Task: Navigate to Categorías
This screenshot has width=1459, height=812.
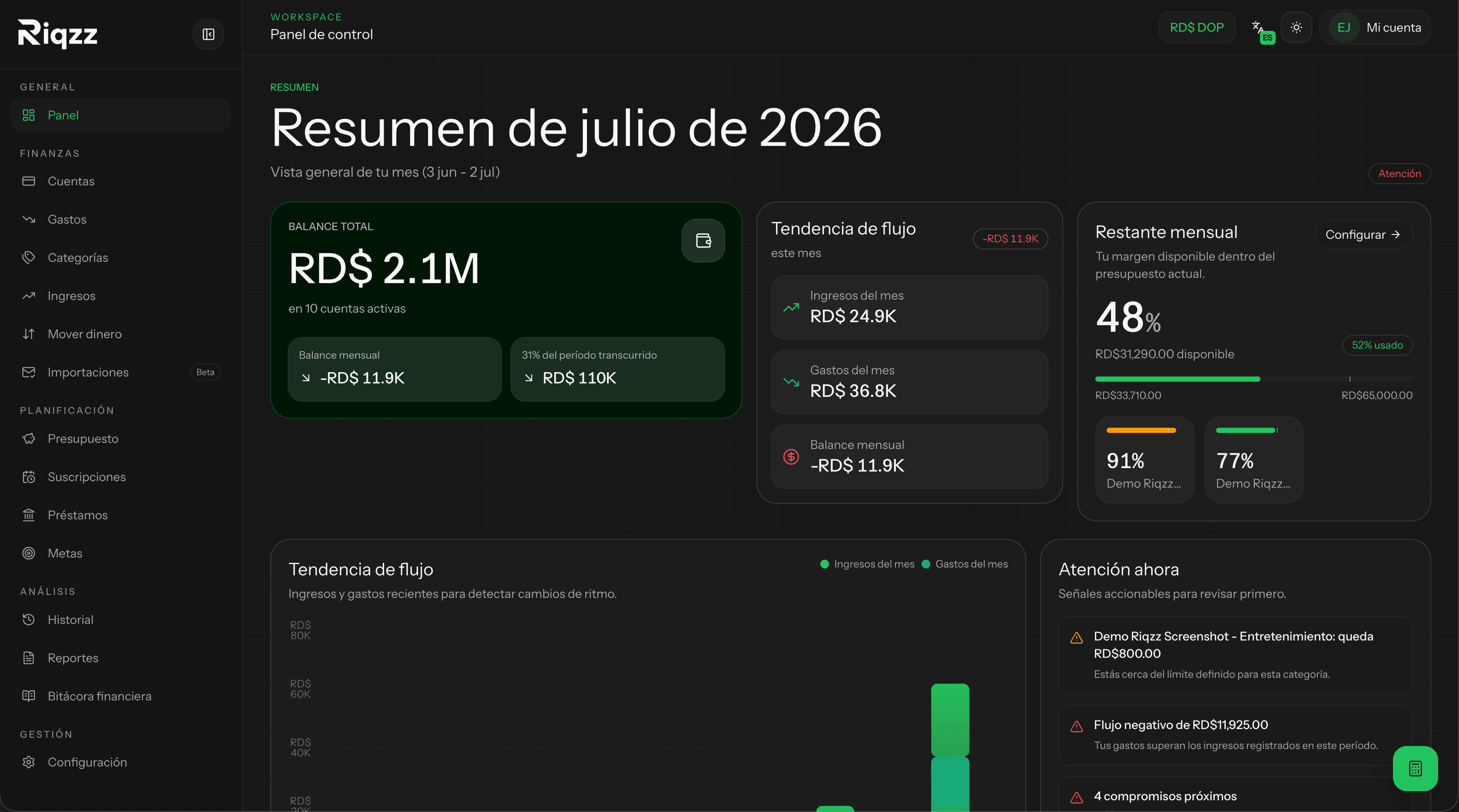Action: (120, 257)
